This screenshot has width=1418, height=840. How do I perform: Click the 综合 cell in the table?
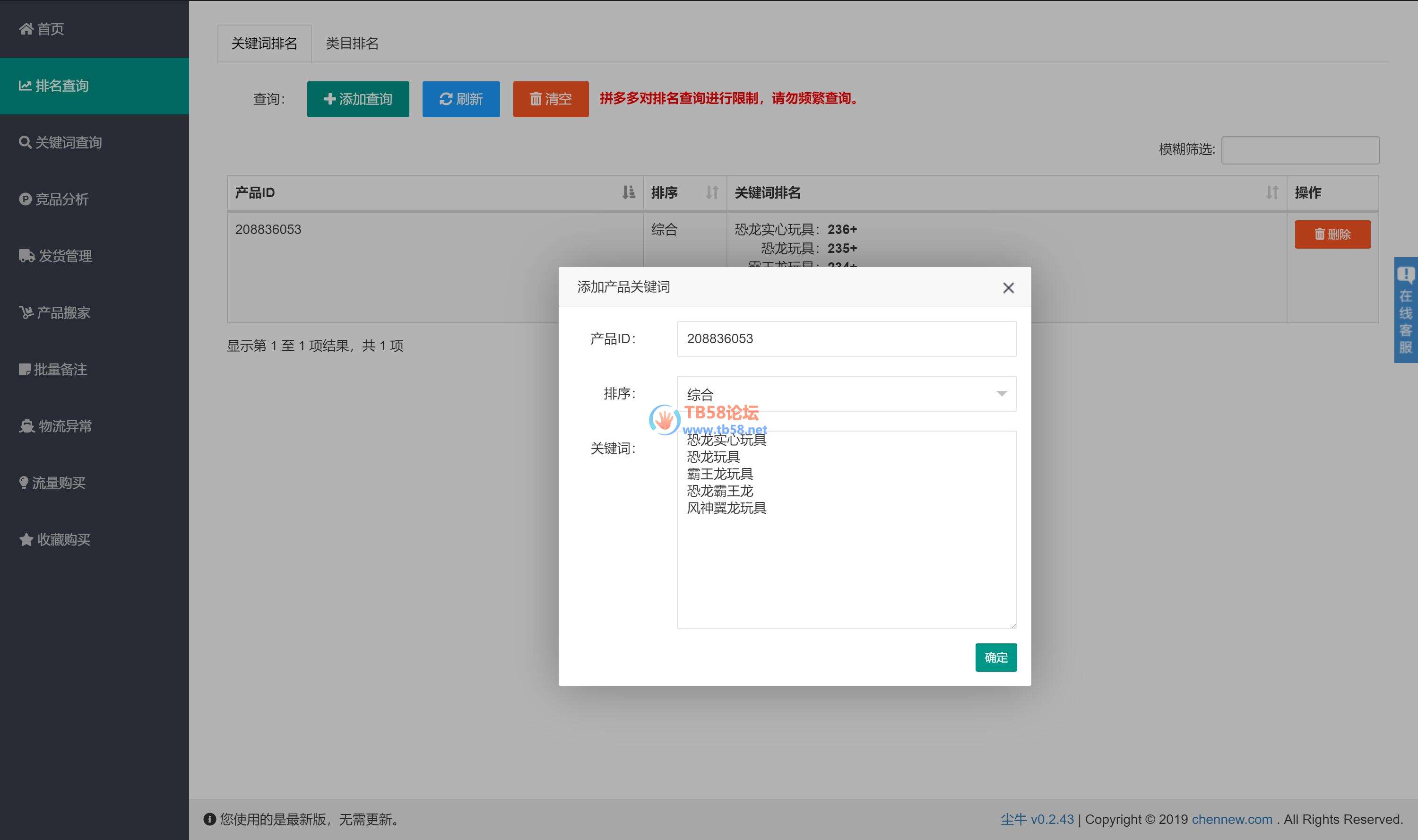pyautogui.click(x=664, y=229)
